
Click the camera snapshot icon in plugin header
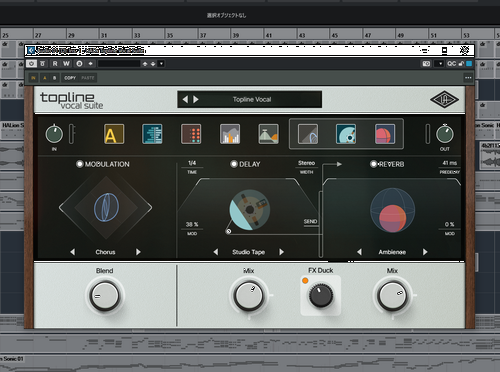tap(426, 64)
